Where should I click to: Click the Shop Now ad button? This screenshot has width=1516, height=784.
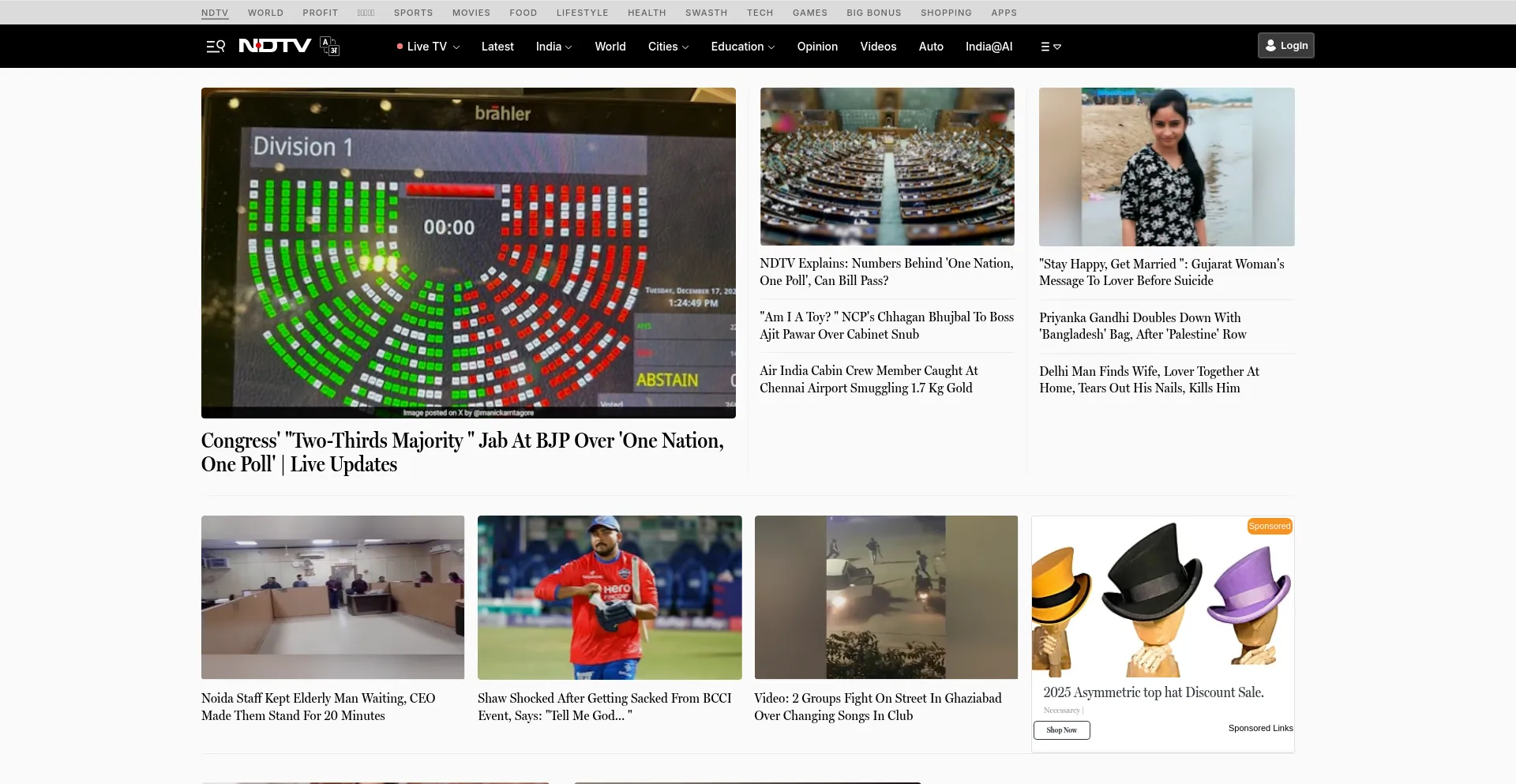1061,730
